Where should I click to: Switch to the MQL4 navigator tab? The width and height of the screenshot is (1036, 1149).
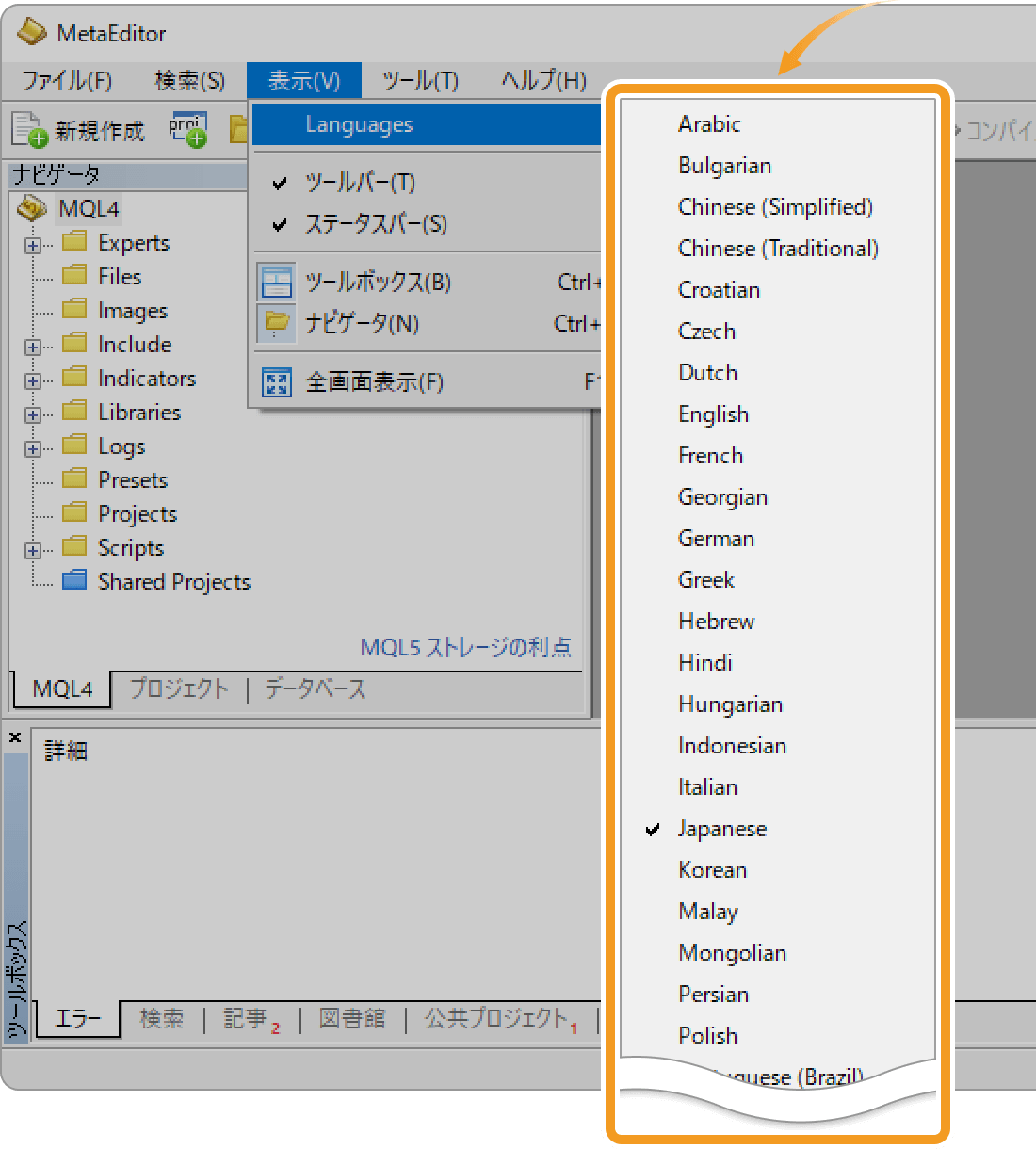61,689
